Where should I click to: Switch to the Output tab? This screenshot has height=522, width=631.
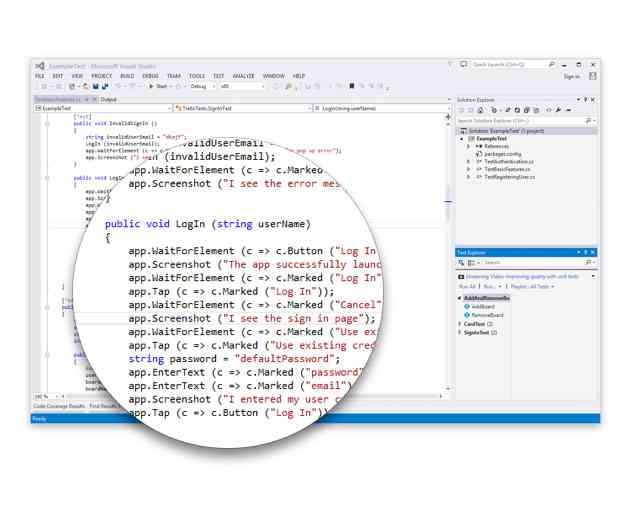click(108, 99)
